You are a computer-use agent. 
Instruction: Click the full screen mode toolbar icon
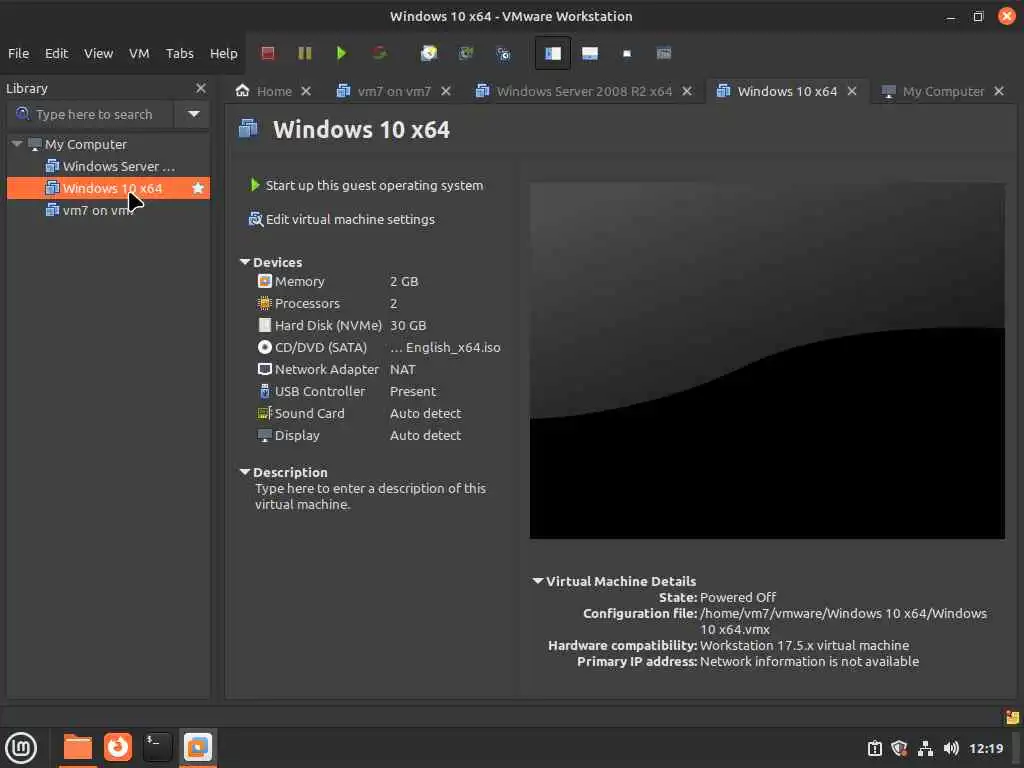627,53
